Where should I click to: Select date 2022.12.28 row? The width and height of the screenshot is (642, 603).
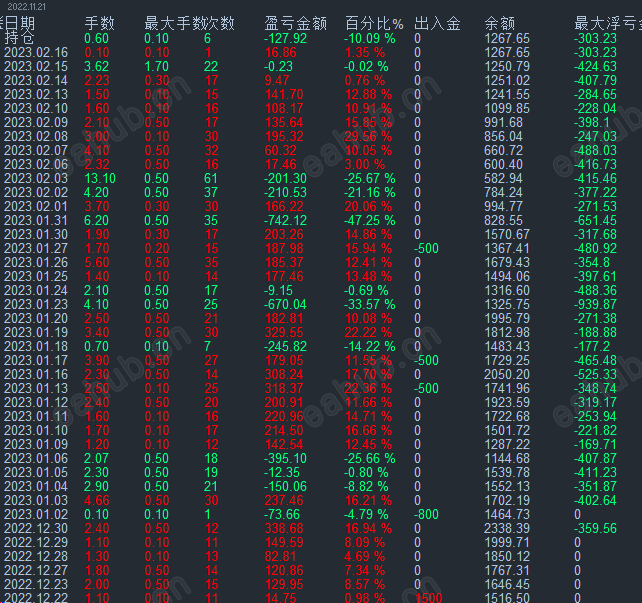click(x=36, y=556)
